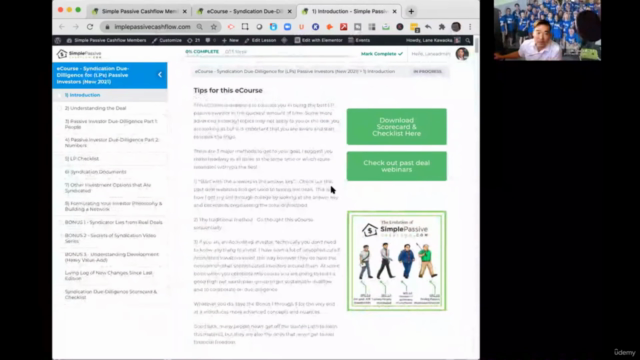Click the undo-arrow extension icon

428,27
